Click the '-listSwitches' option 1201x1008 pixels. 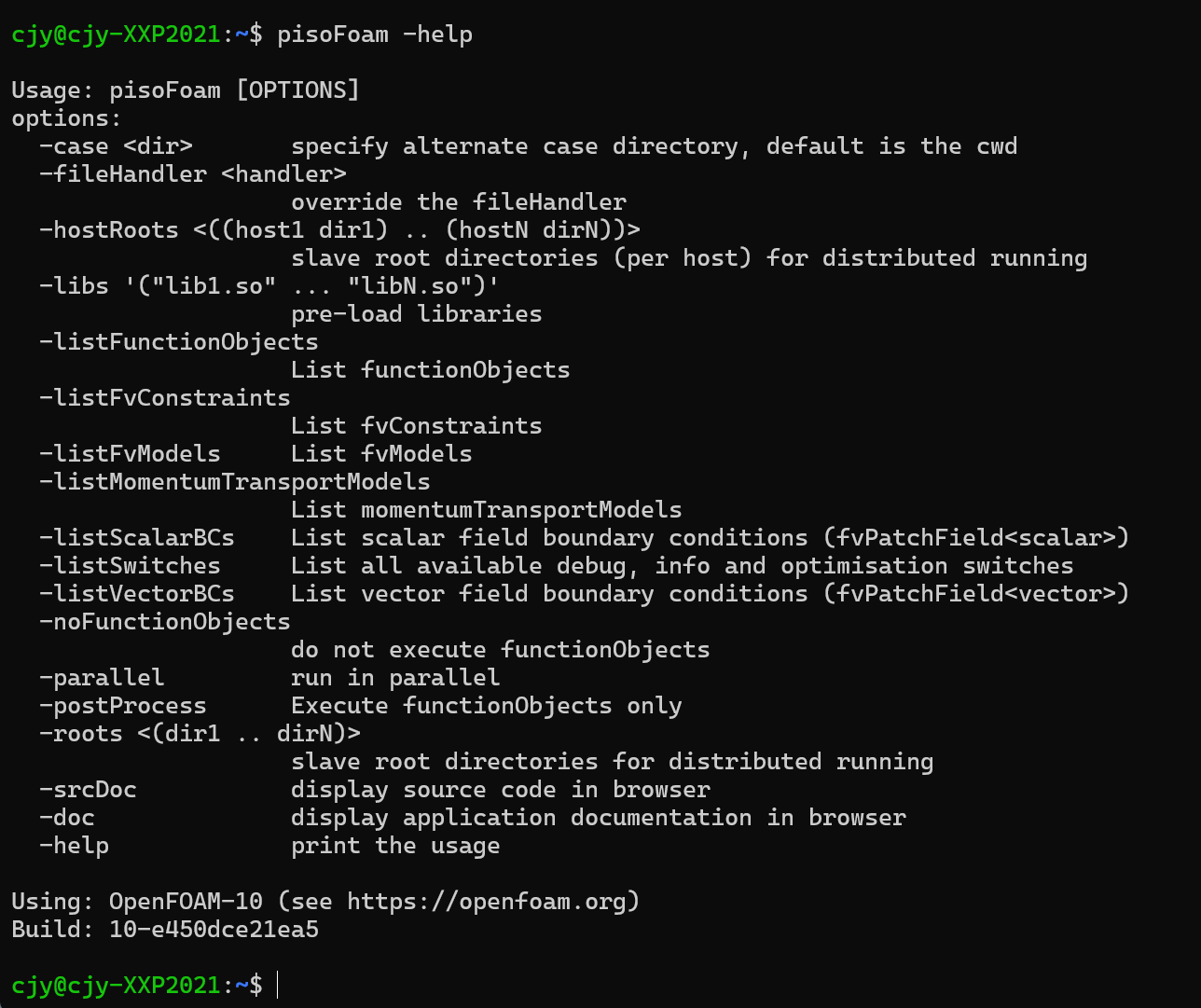point(130,566)
